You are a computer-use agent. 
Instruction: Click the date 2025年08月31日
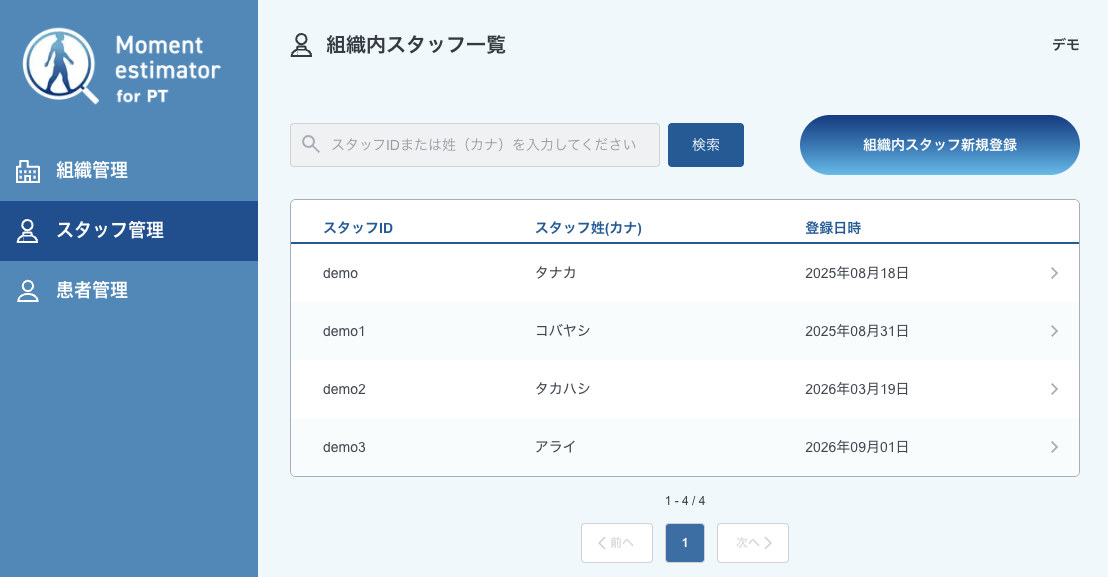[857, 331]
